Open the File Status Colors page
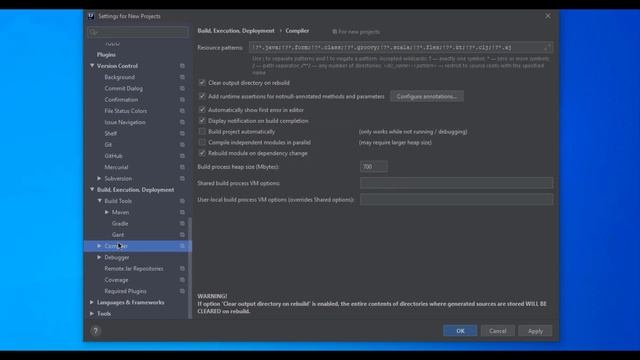Screen dimensions: 640x360 coord(126,111)
